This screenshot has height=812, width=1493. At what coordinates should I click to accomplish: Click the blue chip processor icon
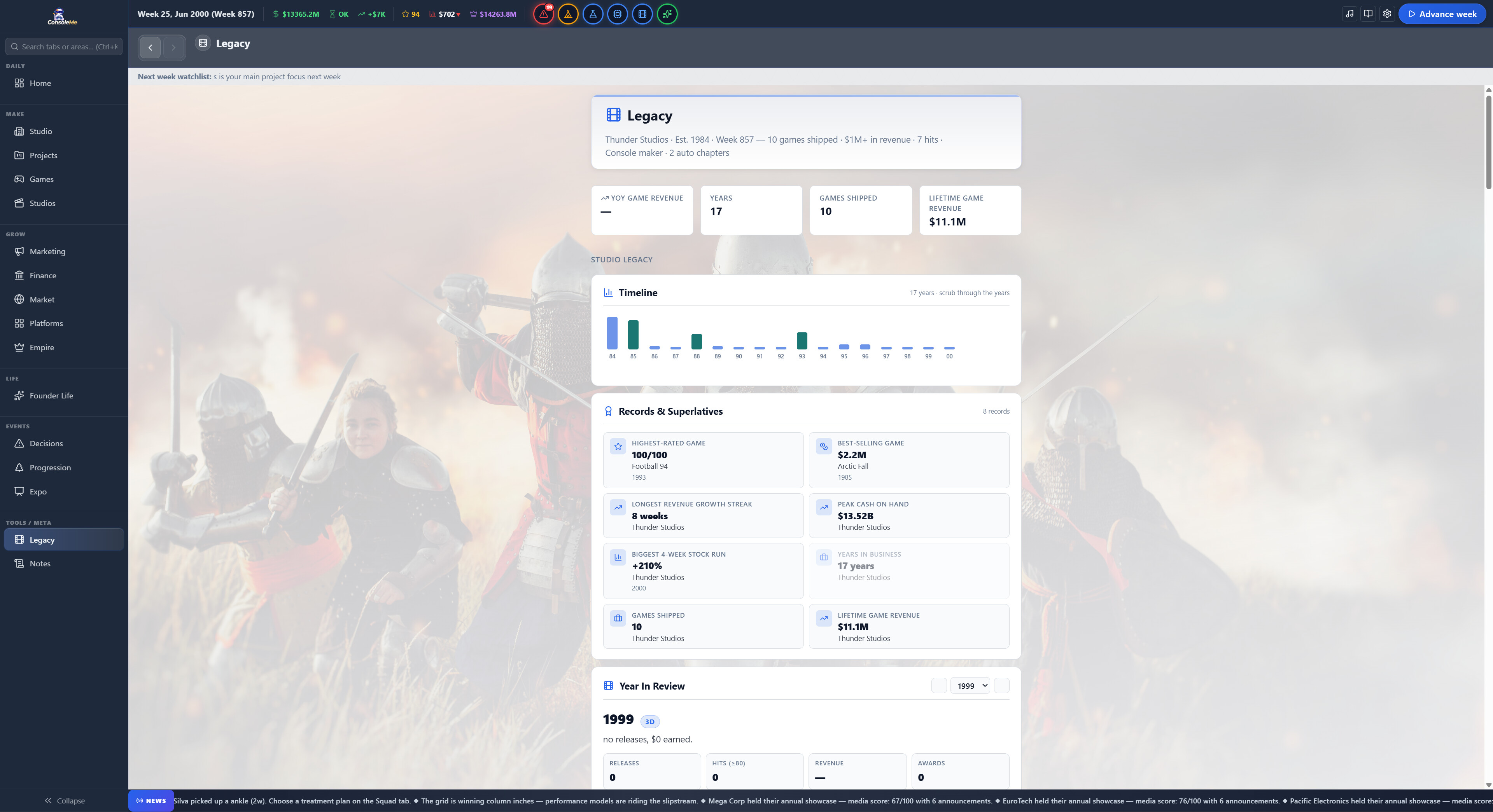(x=618, y=14)
